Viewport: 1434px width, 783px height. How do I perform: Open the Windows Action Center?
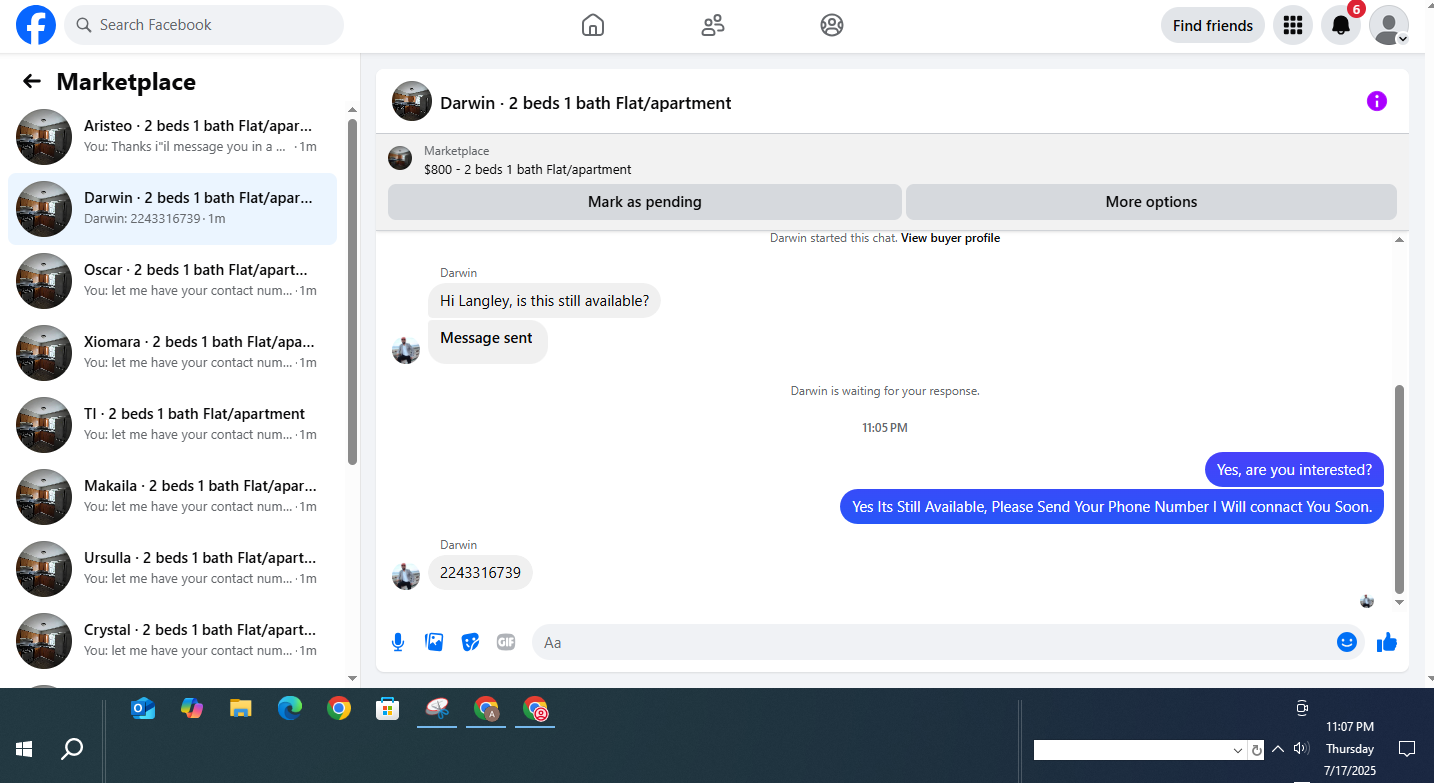coord(1407,749)
